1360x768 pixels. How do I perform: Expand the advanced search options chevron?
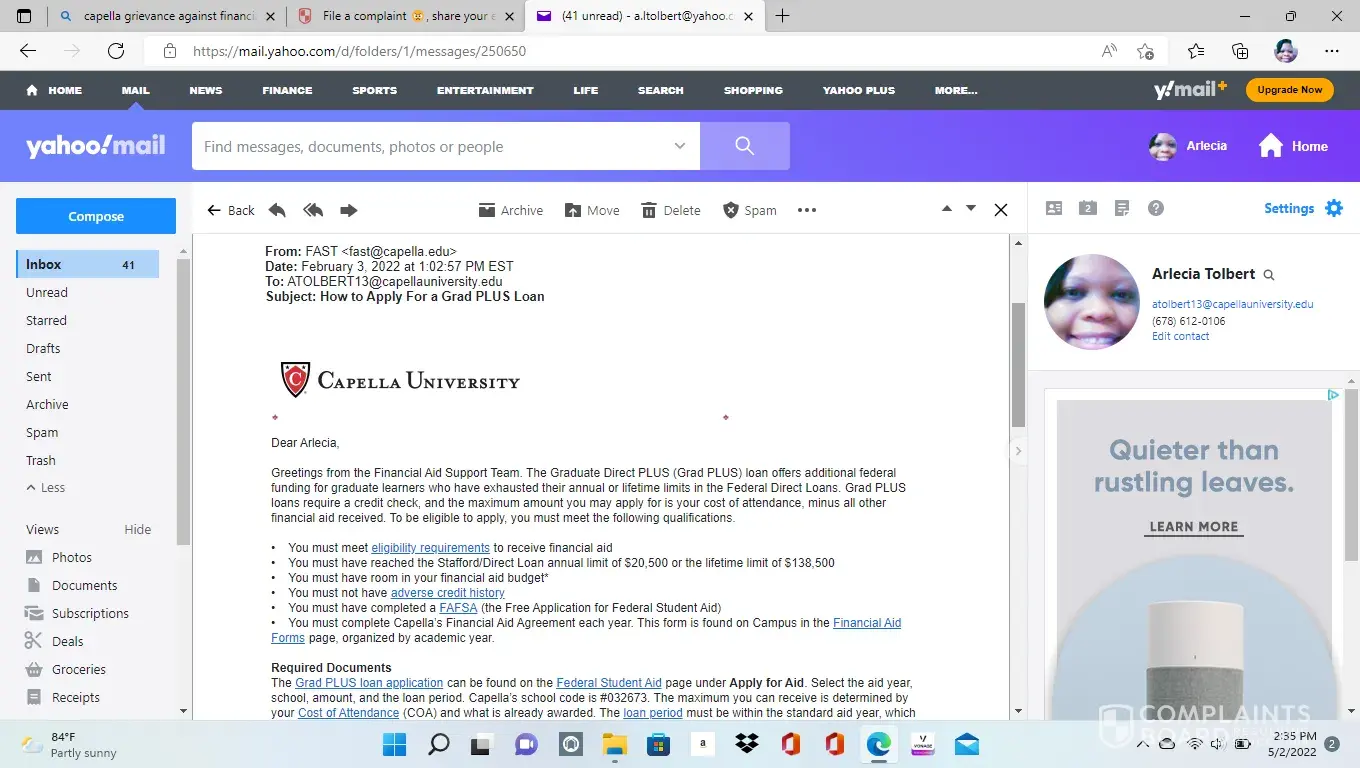[680, 146]
